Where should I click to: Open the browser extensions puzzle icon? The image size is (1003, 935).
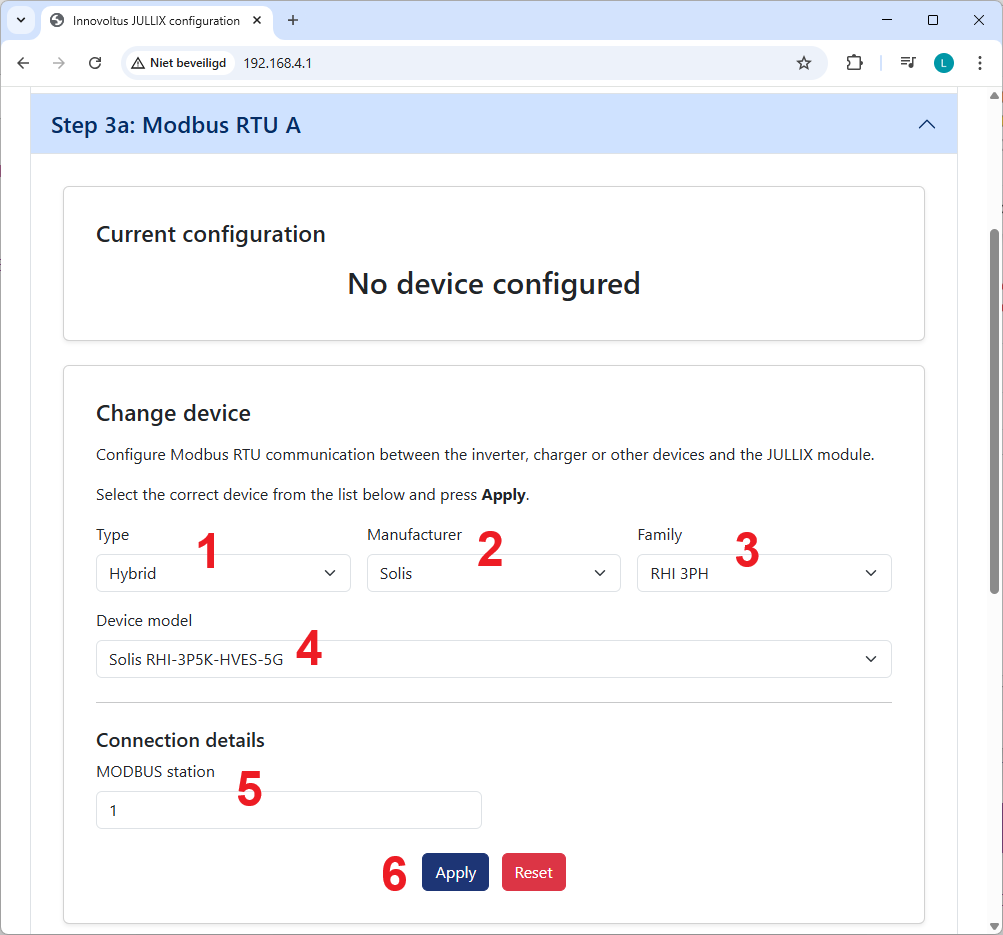click(x=854, y=63)
